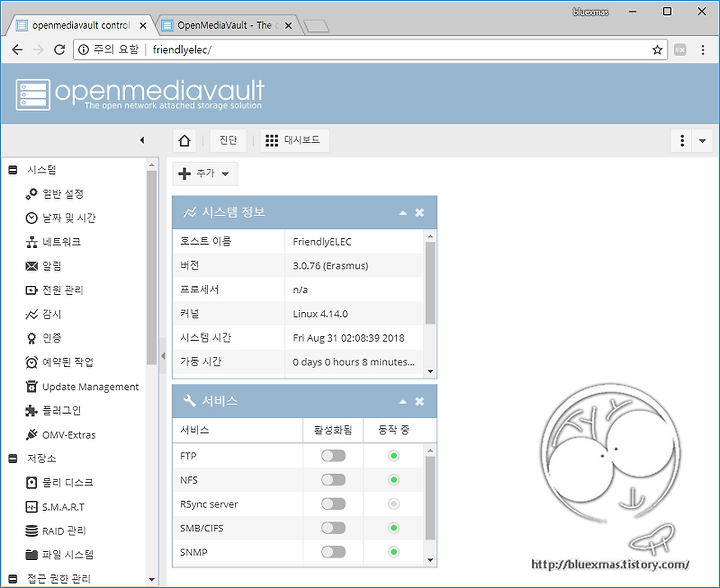
Task: Toggle the SNMP service switch
Action: click(x=333, y=552)
